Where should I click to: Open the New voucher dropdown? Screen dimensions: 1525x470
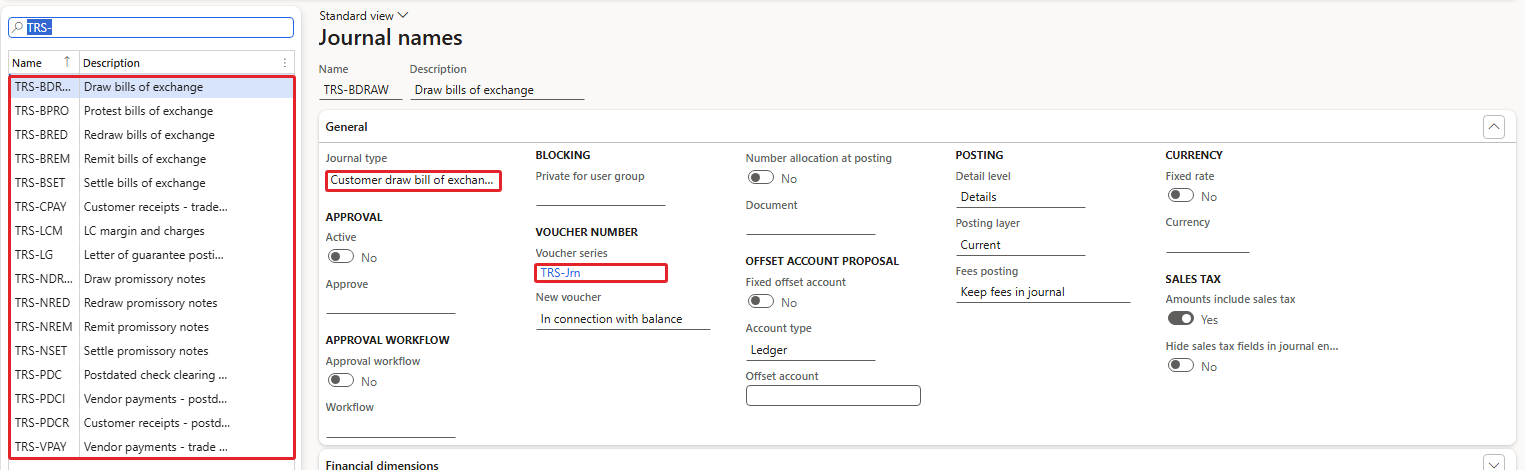click(x=623, y=319)
